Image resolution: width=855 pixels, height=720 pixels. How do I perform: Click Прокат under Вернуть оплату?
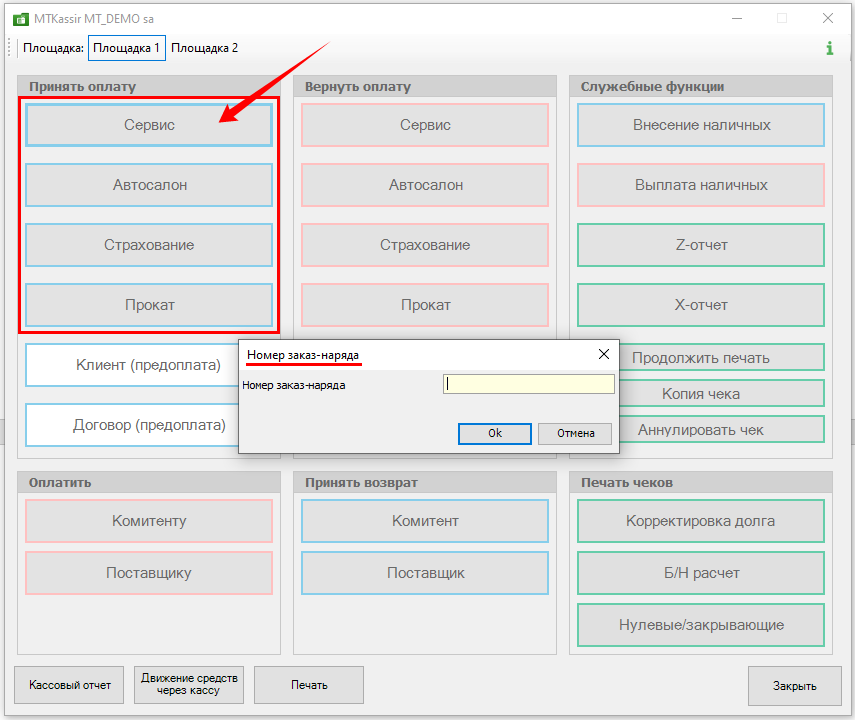pyautogui.click(x=425, y=305)
